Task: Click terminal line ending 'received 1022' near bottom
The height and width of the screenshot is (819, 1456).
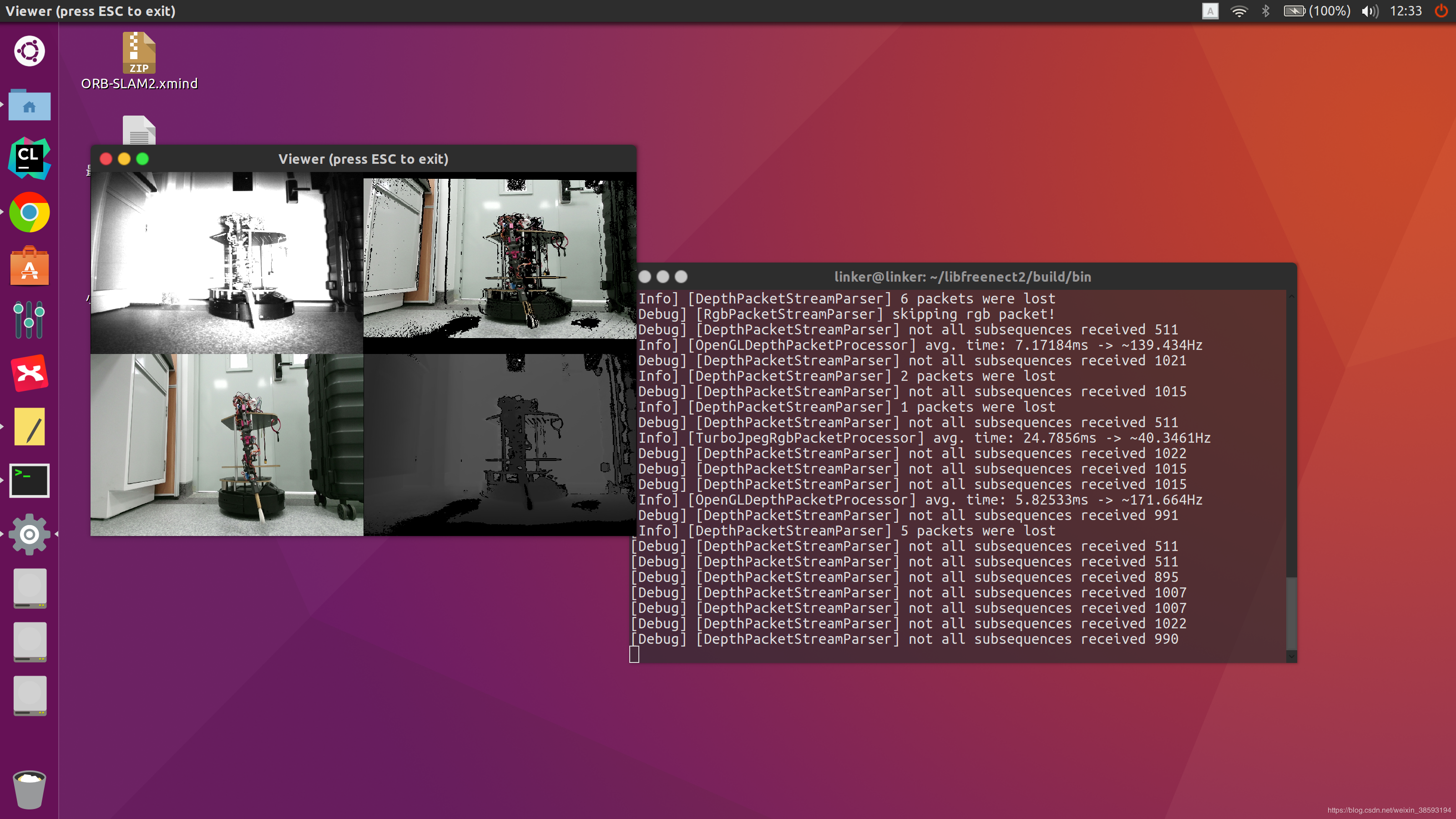Action: point(908,623)
